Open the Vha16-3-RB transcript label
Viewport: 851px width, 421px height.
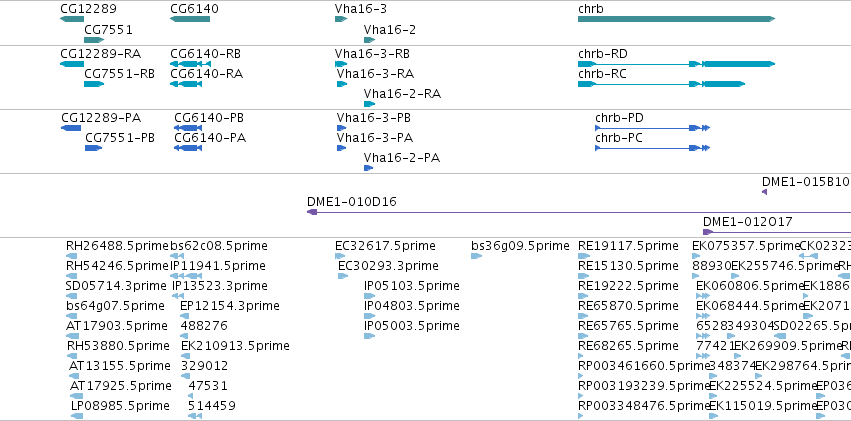tap(372, 54)
